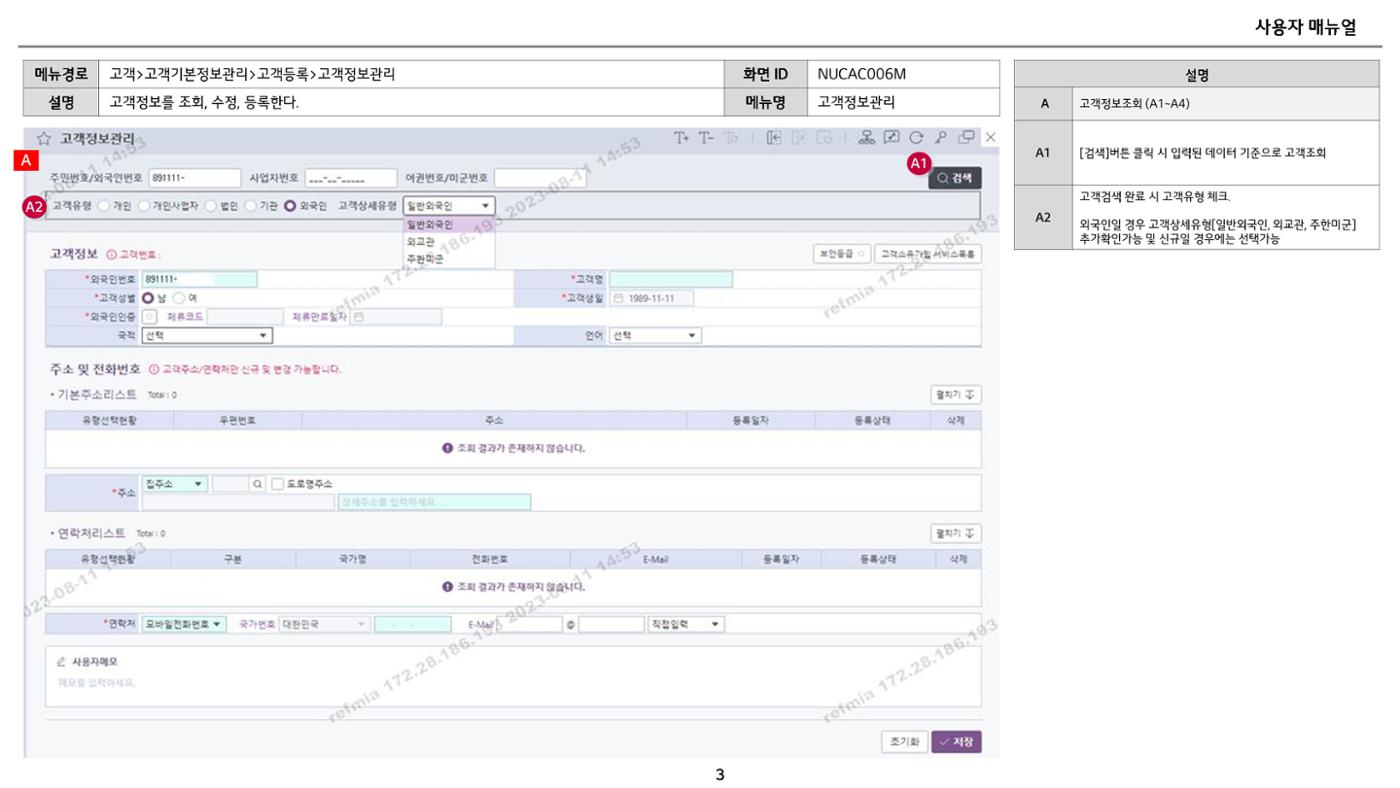The height and width of the screenshot is (788, 1400).
Task: Click the email domain field after @
Action: tap(611, 624)
